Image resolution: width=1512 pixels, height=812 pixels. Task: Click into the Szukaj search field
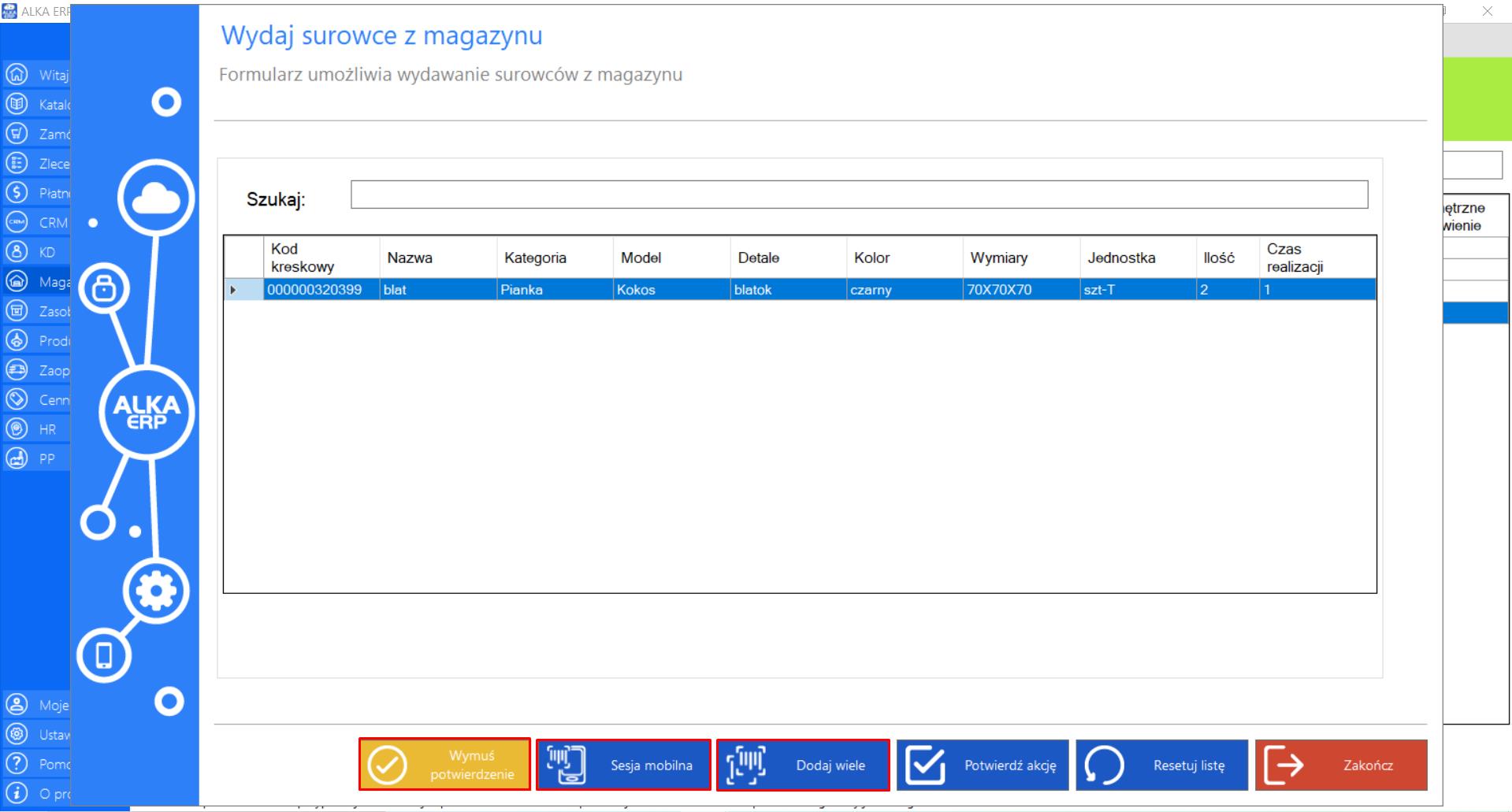859,195
